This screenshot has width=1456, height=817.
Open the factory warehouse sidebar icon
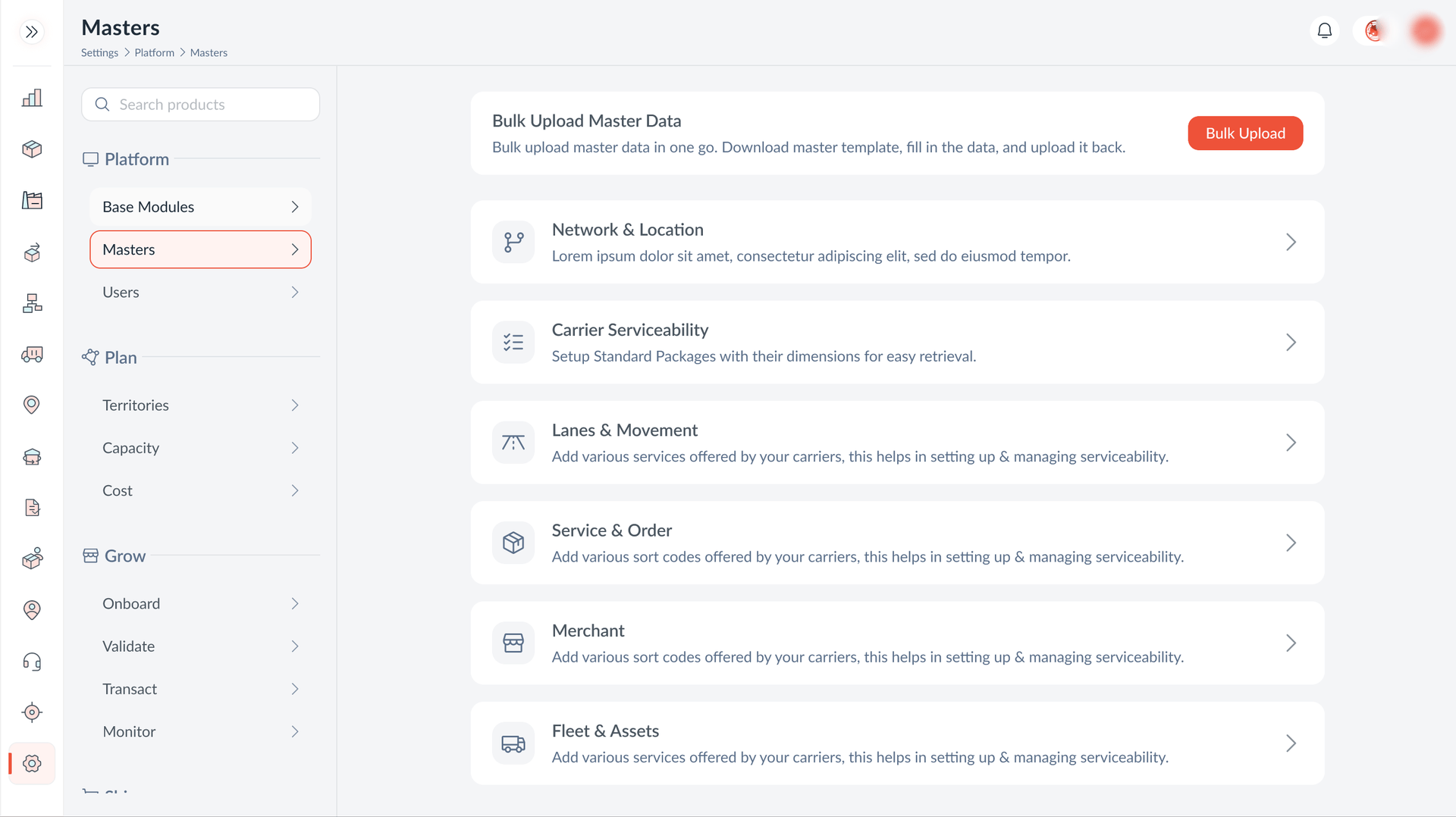point(32,200)
